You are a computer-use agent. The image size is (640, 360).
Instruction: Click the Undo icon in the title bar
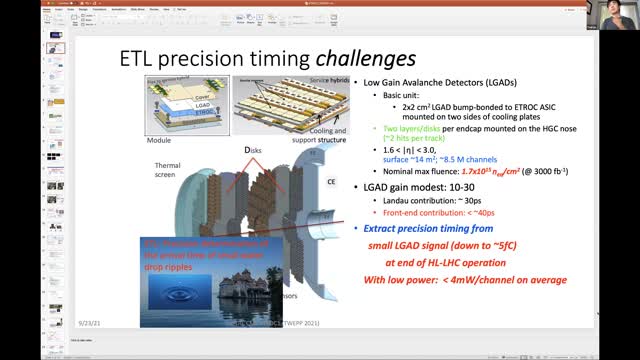click(x=87, y=3)
